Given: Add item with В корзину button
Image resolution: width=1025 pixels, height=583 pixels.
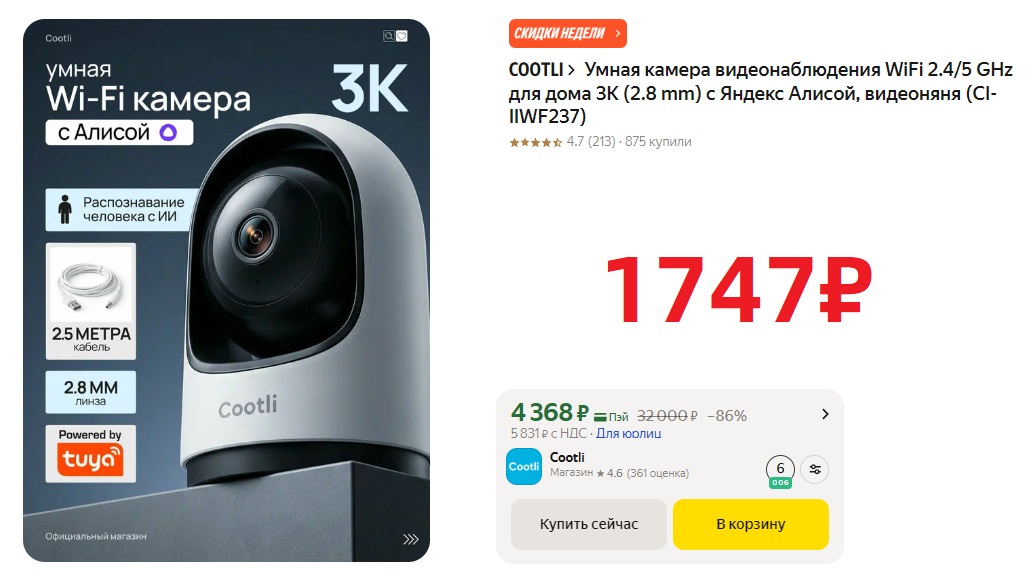Looking at the screenshot, I should click(x=750, y=524).
